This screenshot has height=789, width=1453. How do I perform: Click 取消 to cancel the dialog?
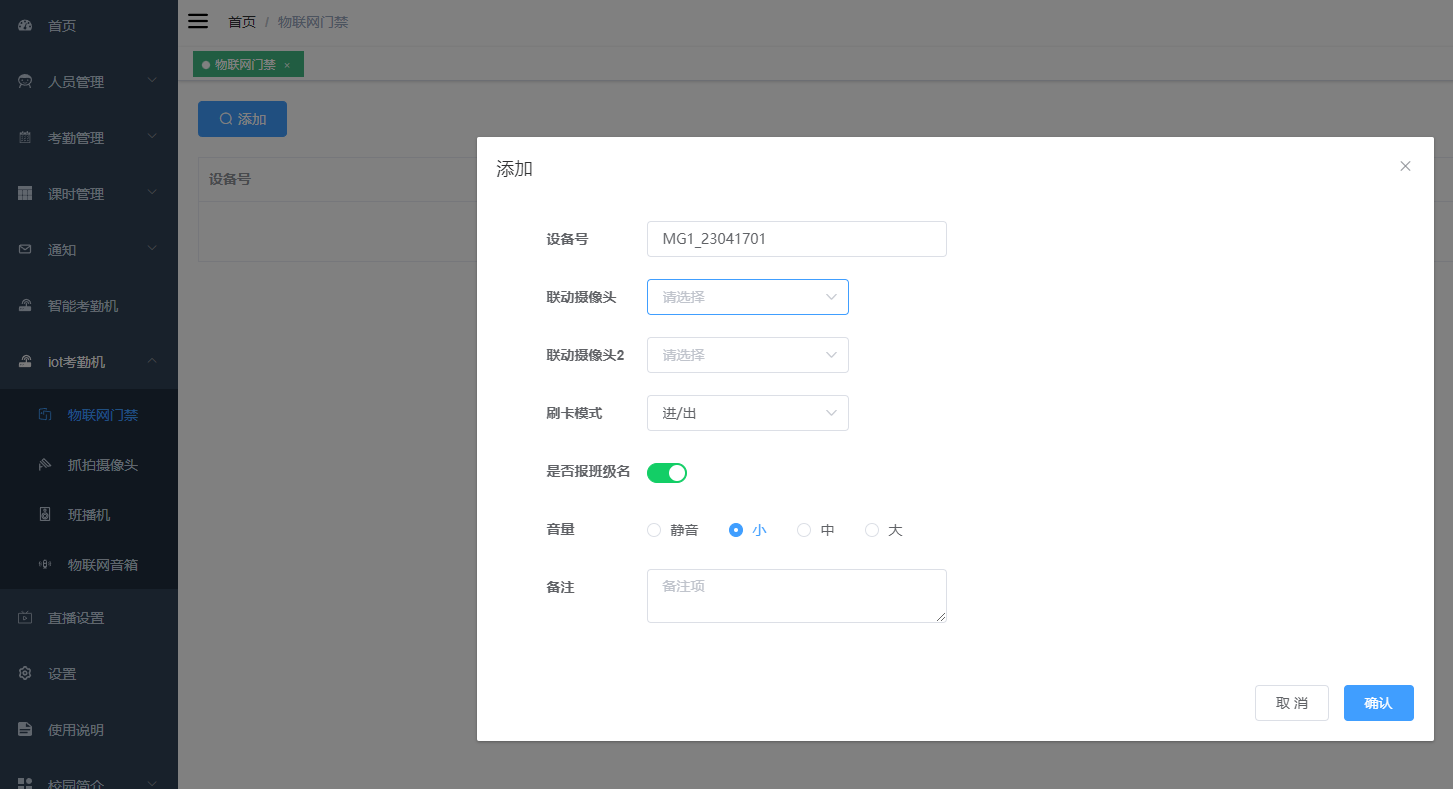pyautogui.click(x=1291, y=703)
